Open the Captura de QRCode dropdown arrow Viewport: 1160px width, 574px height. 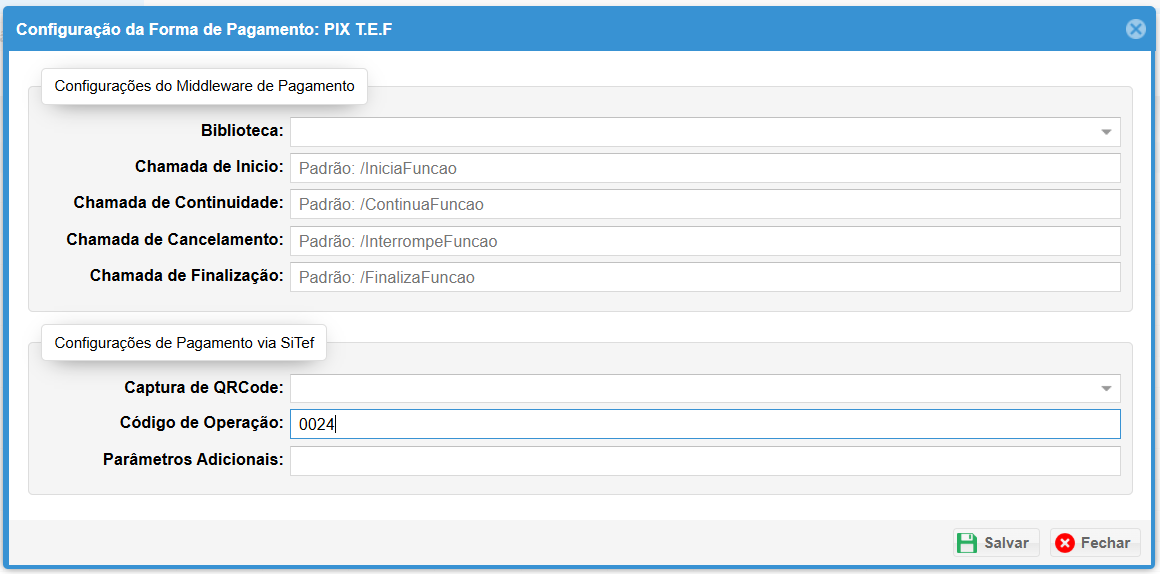[x=1106, y=388]
